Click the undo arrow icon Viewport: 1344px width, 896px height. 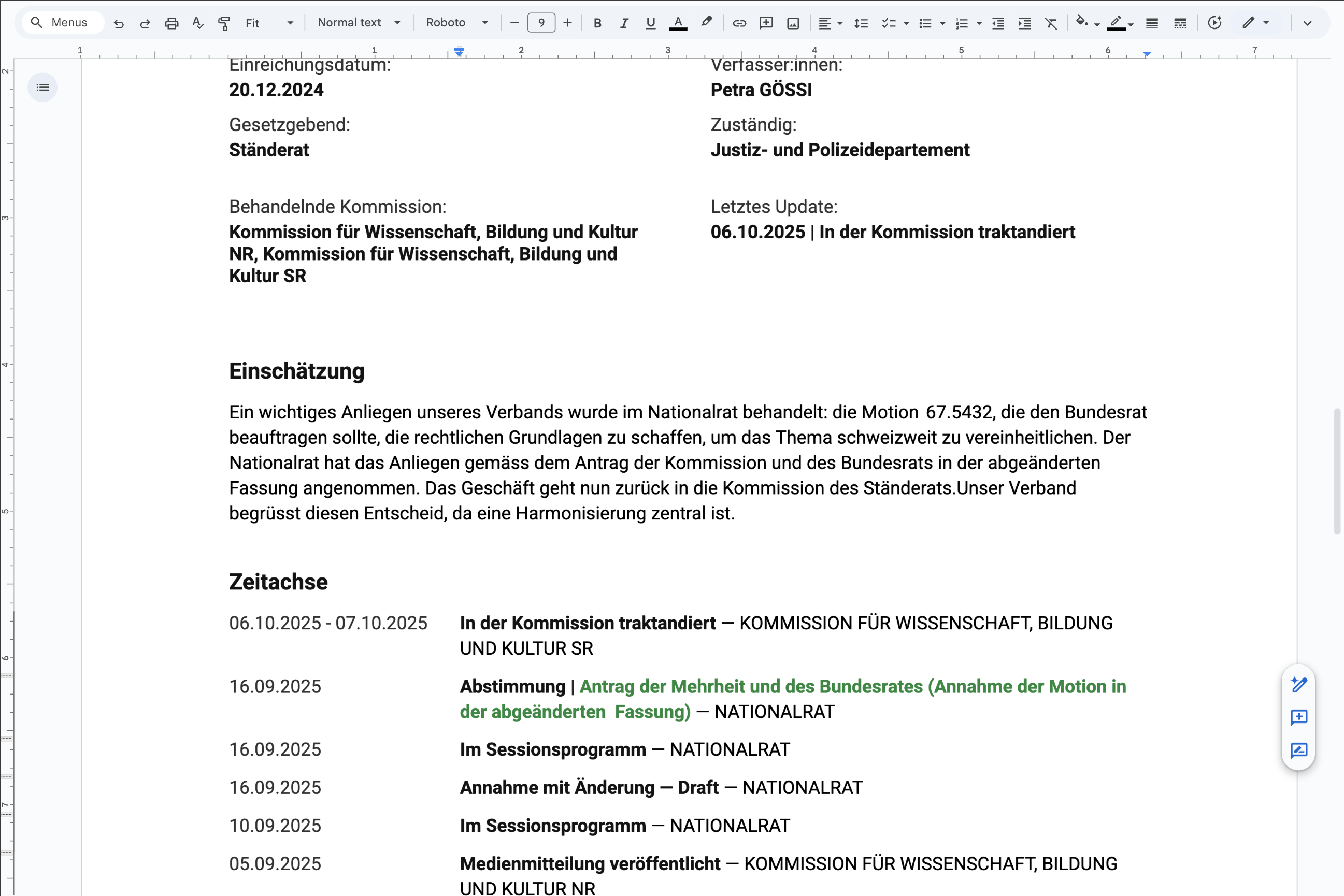tap(119, 23)
